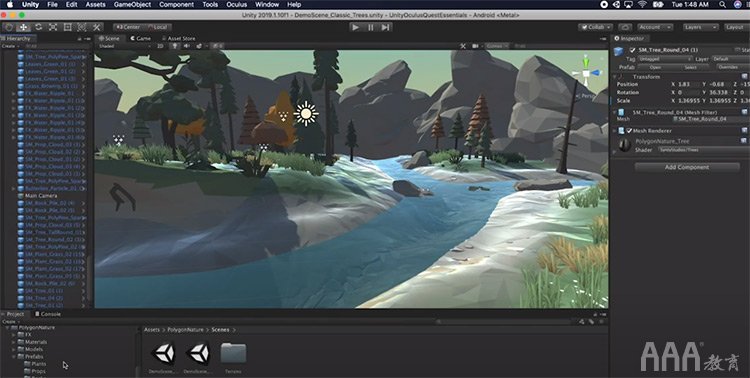The image size is (750, 378).
Task: Open the Layers dropdown
Action: (x=701, y=27)
